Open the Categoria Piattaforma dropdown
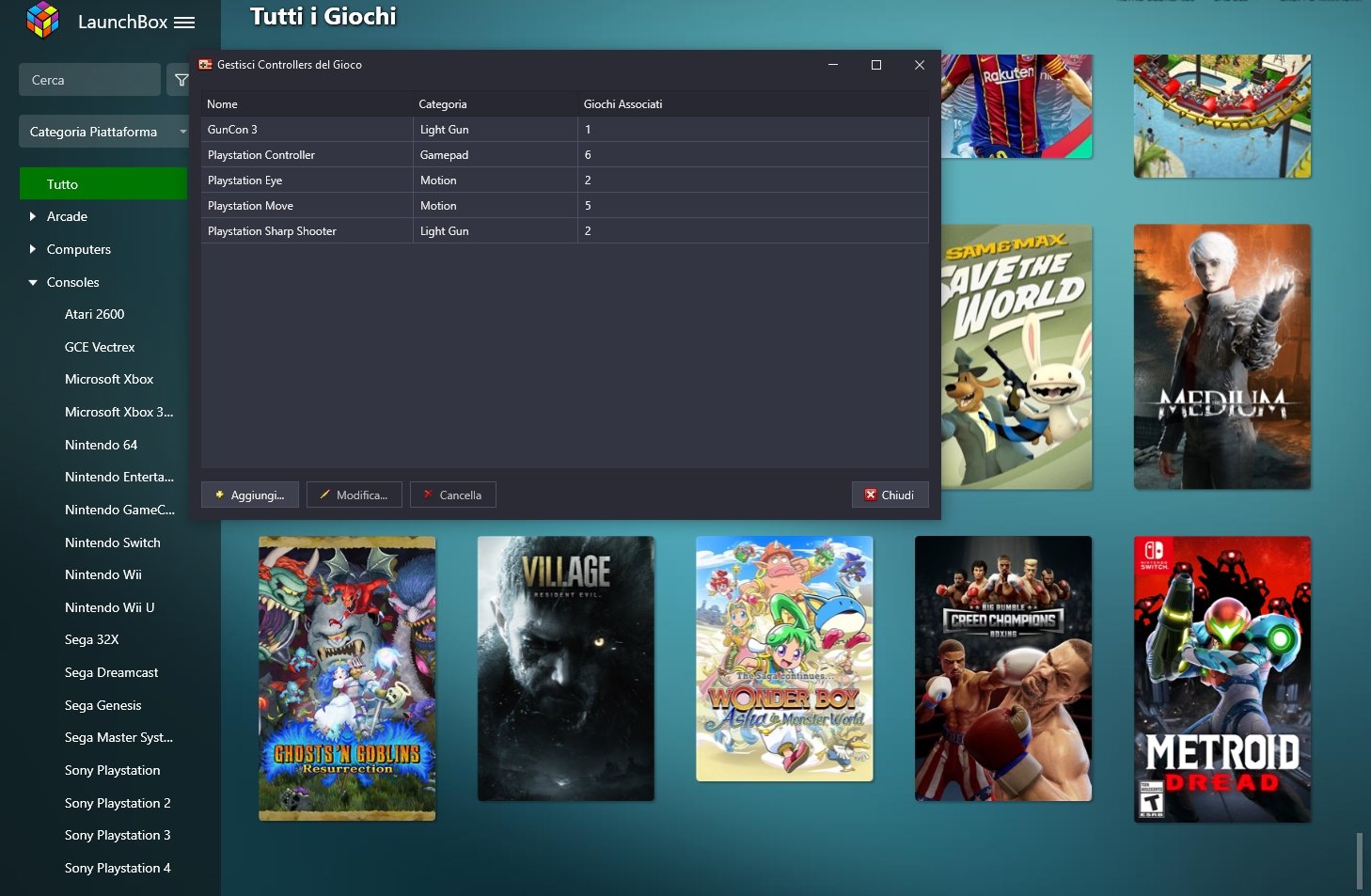Viewport: 1371px width, 896px height. tap(103, 132)
